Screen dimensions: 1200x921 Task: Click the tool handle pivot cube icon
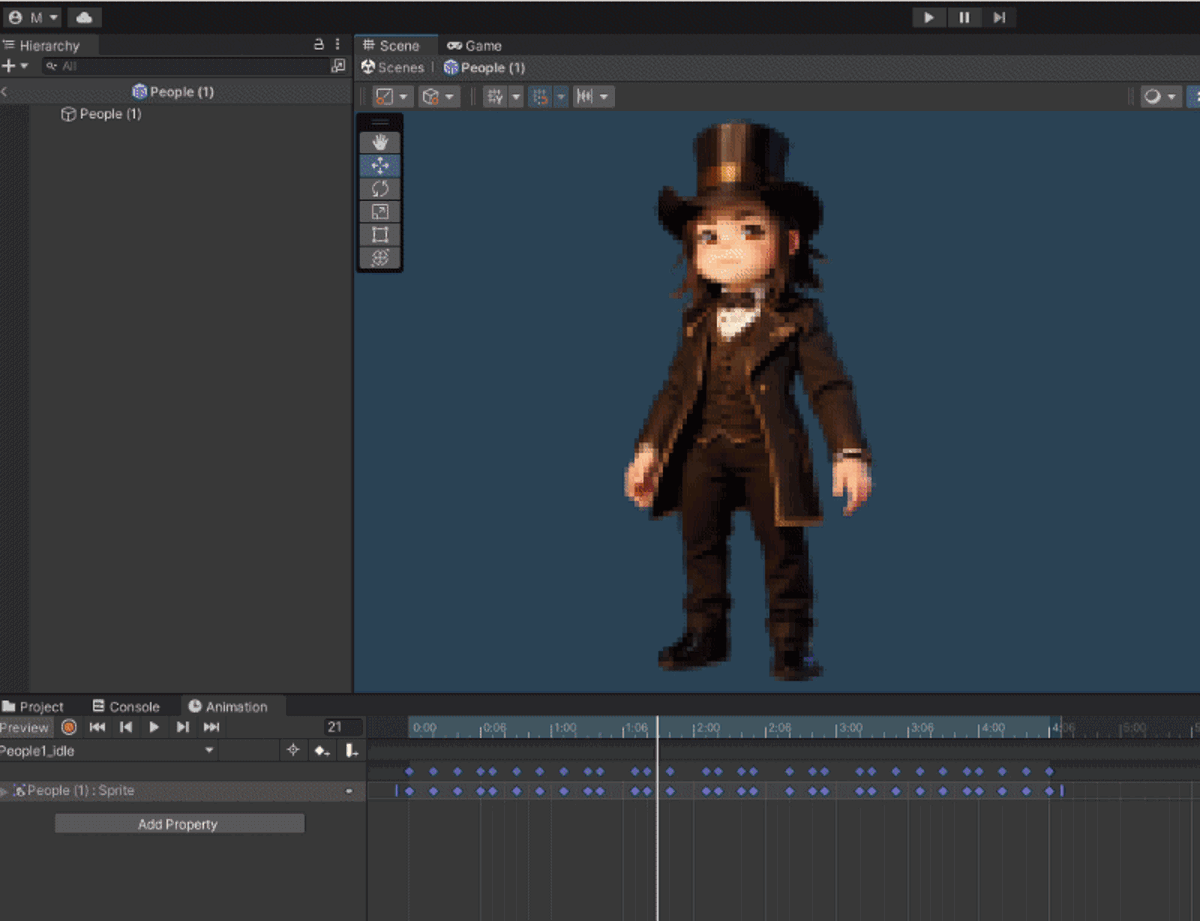pos(431,96)
